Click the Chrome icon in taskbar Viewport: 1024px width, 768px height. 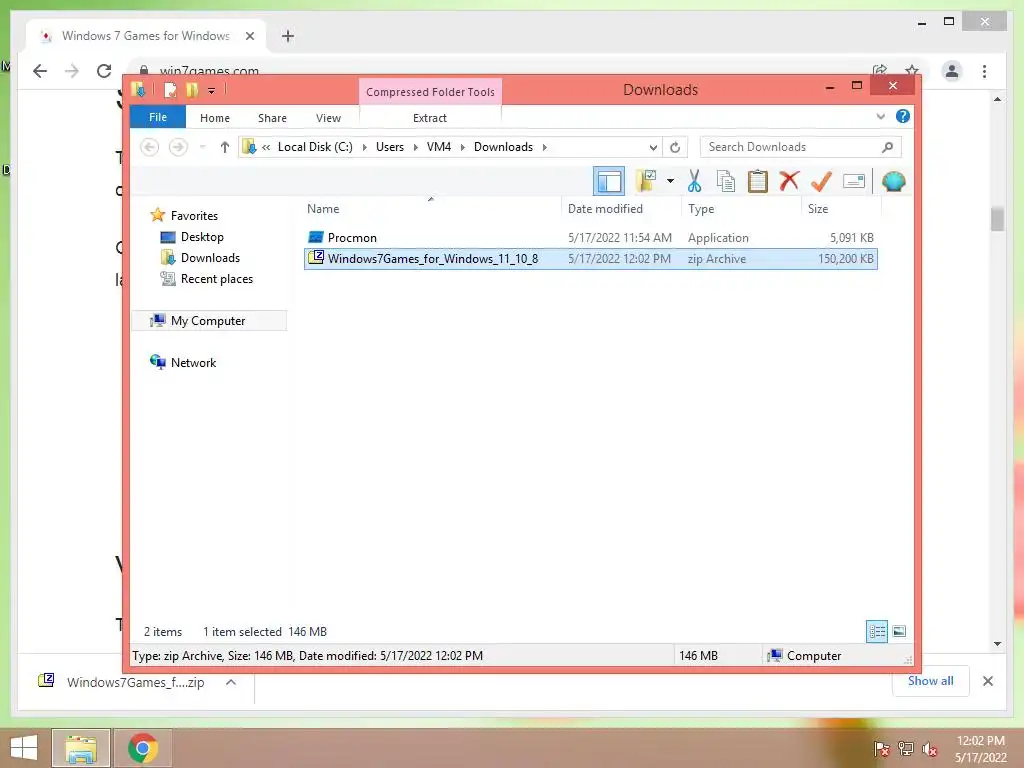click(142, 748)
